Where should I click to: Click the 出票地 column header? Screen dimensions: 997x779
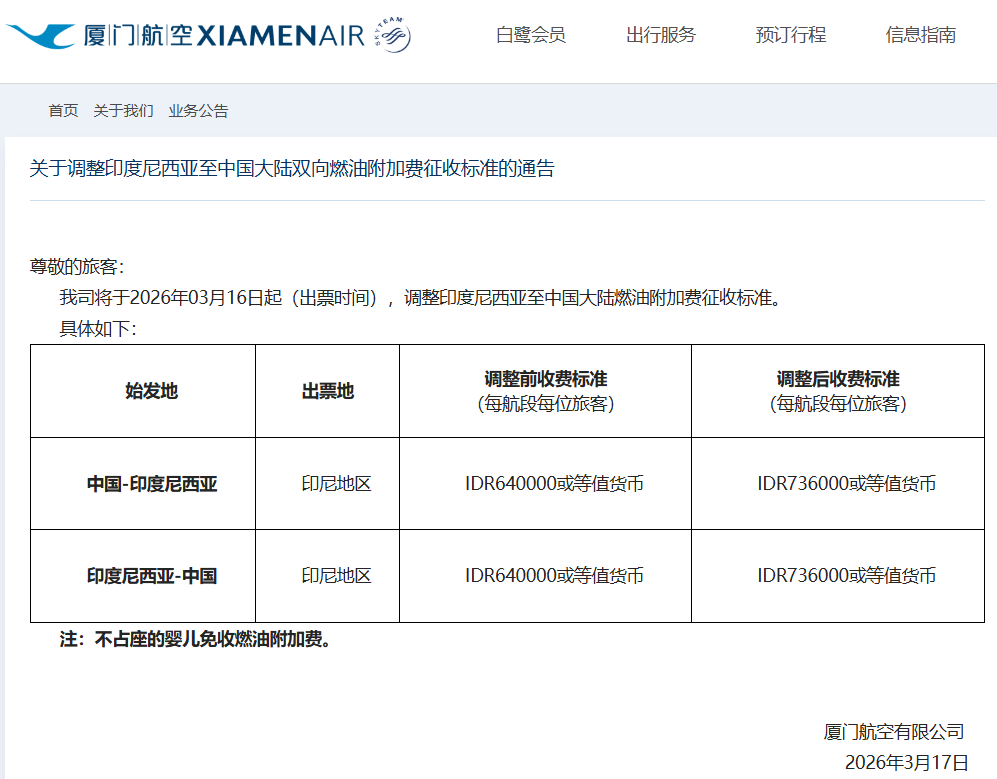click(327, 391)
